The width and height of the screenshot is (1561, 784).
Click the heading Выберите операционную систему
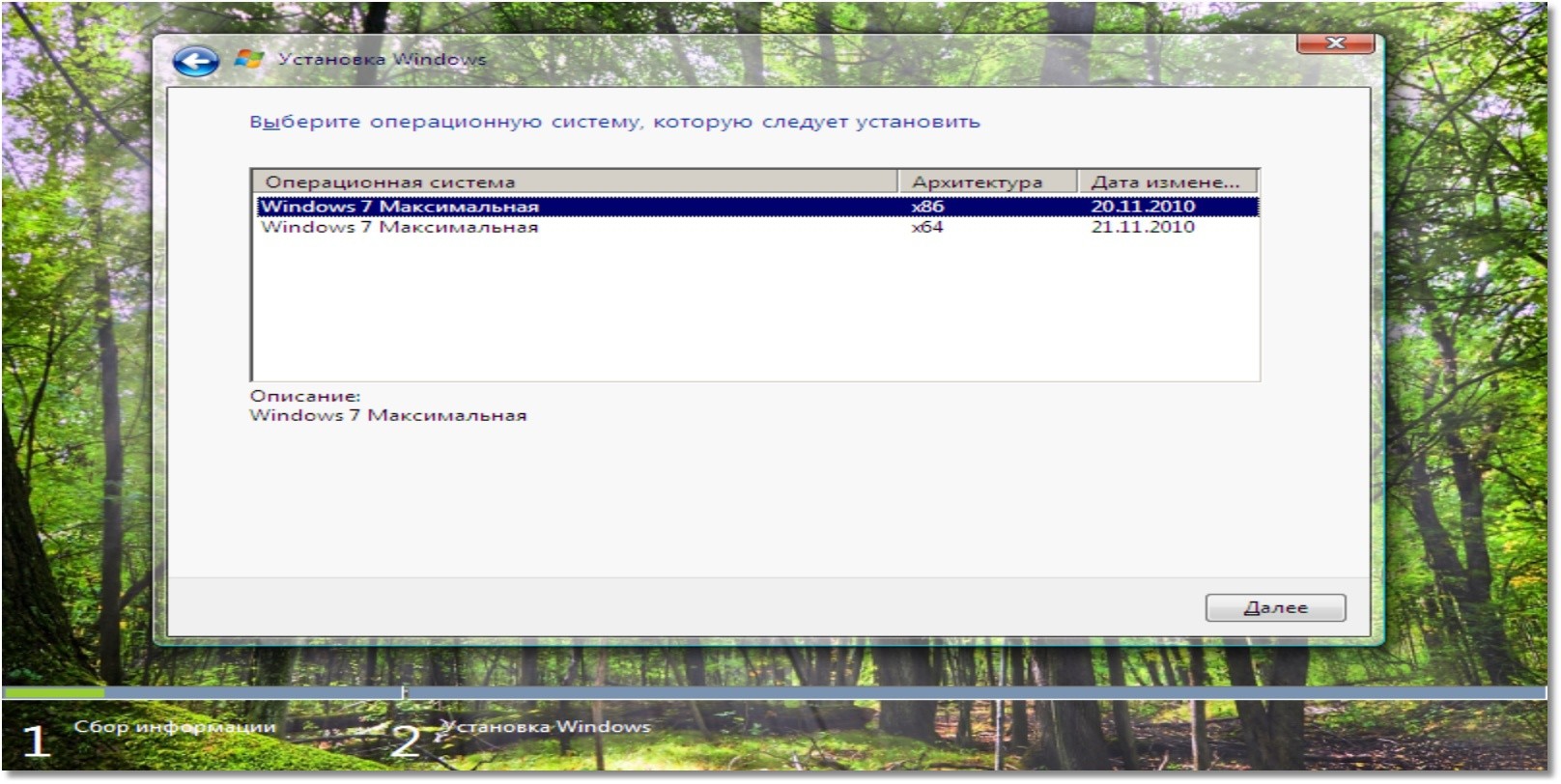[x=614, y=123]
